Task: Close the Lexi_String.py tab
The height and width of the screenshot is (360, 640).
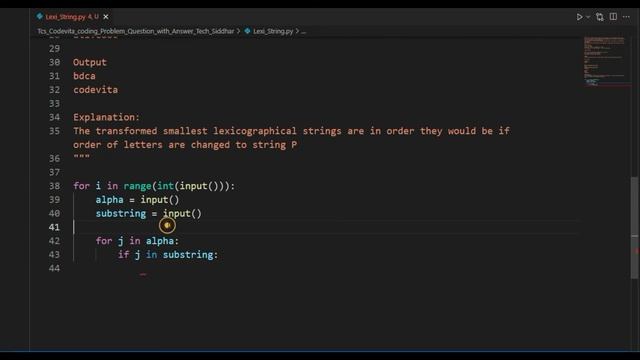Action: click(x=106, y=17)
